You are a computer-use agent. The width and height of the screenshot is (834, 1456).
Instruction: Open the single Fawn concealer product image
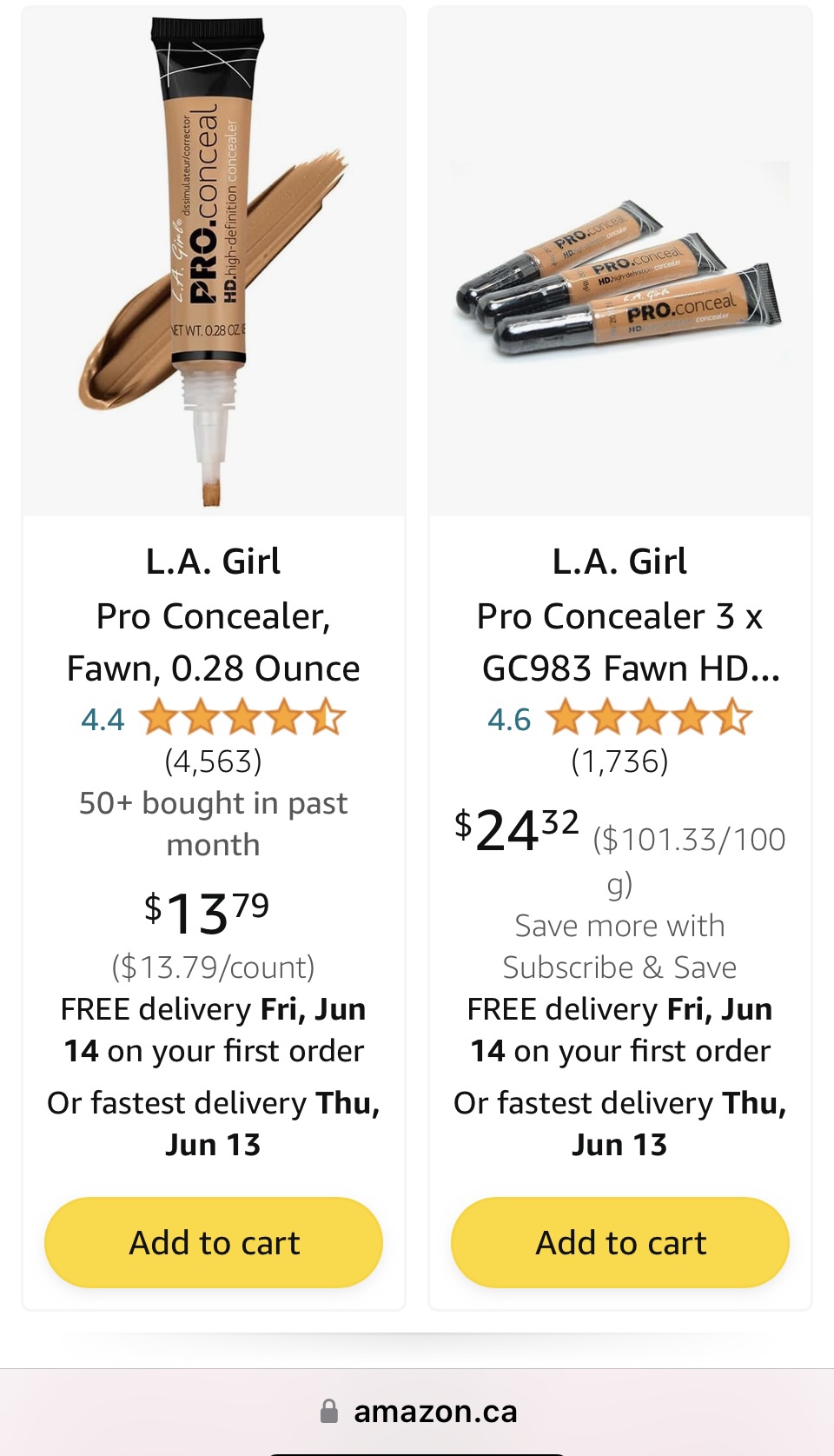pyautogui.click(x=213, y=261)
